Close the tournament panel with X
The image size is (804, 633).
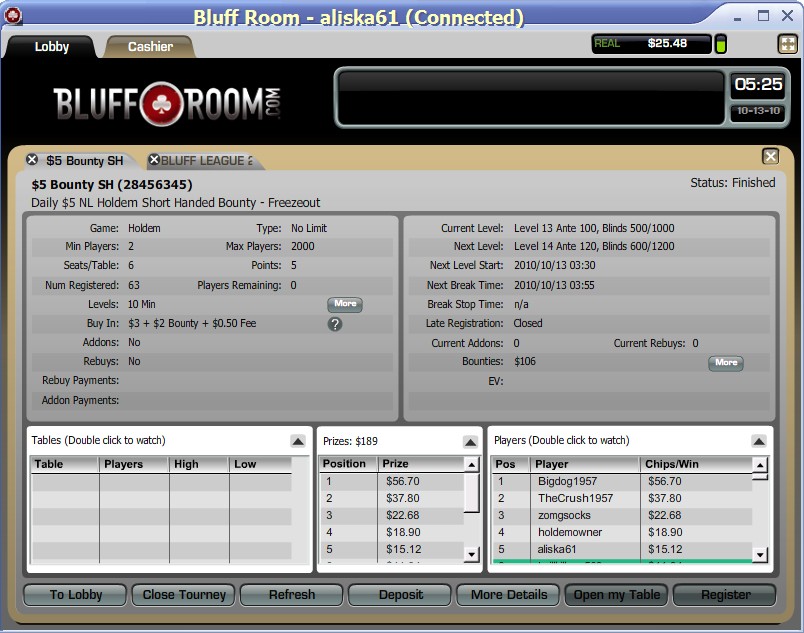point(770,156)
